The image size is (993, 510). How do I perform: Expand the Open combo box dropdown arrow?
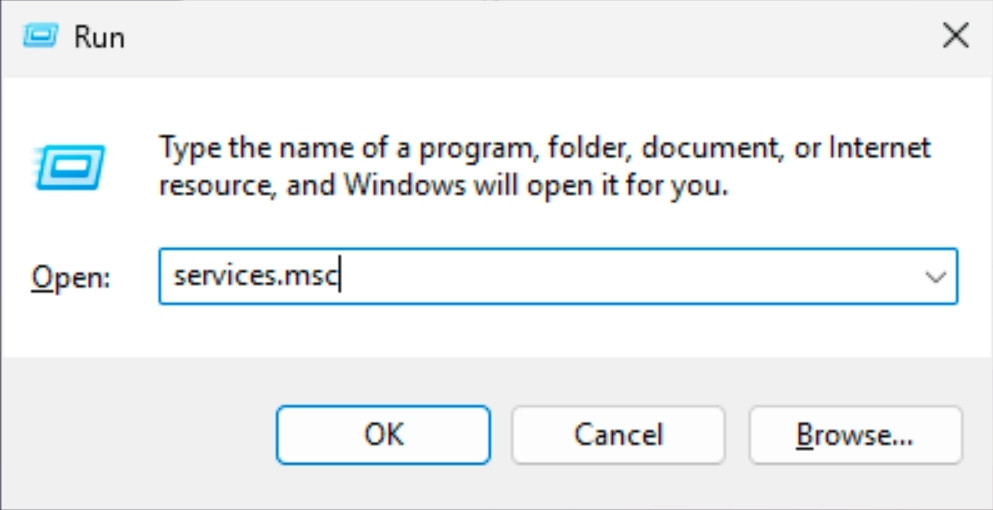(936, 277)
